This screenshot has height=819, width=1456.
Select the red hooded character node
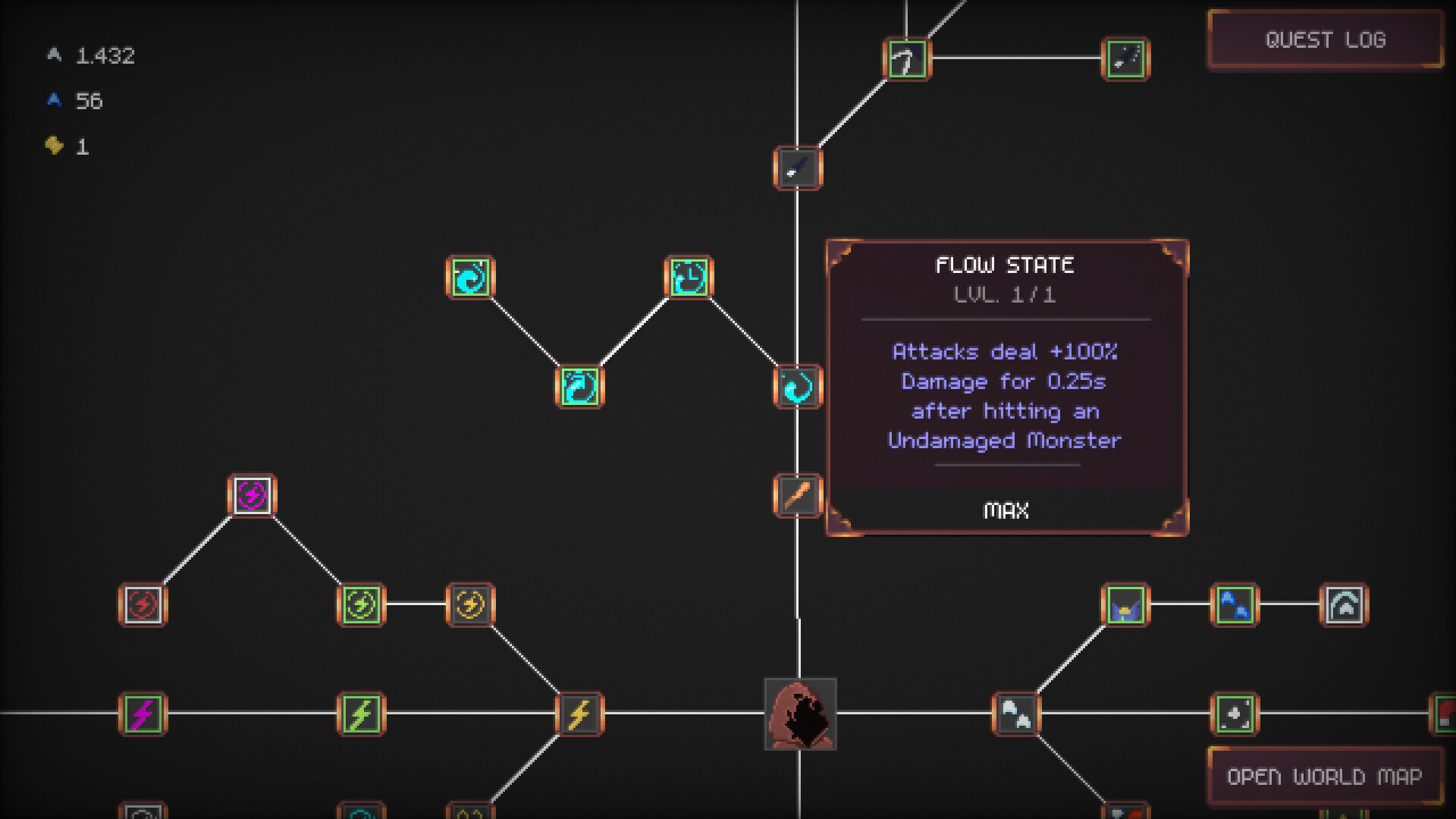(800, 714)
